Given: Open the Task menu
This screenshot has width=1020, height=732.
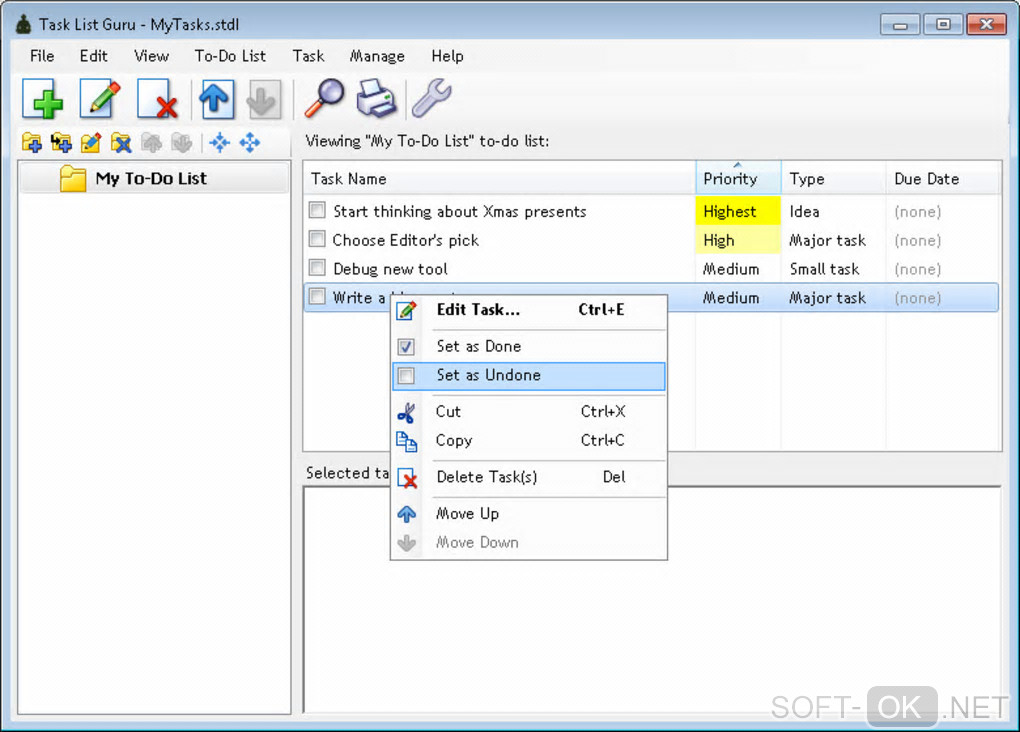Looking at the screenshot, I should (x=308, y=56).
